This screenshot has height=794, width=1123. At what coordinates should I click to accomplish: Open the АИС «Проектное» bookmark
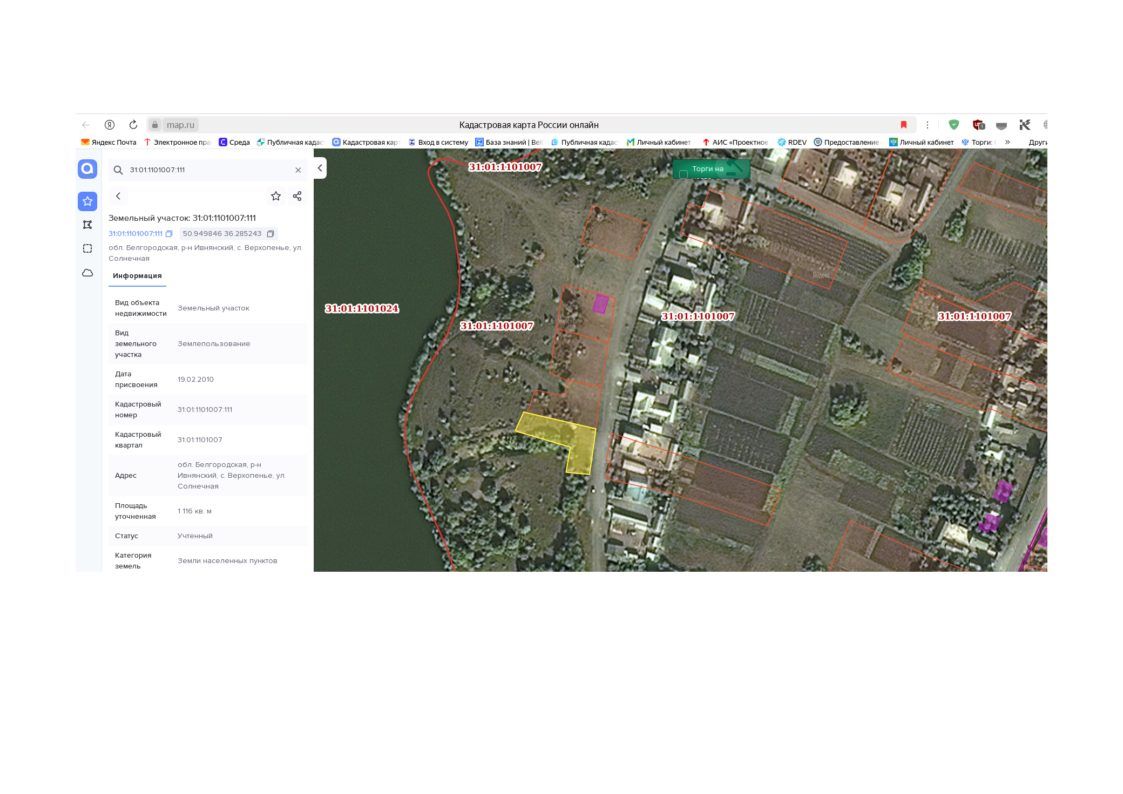(x=735, y=142)
